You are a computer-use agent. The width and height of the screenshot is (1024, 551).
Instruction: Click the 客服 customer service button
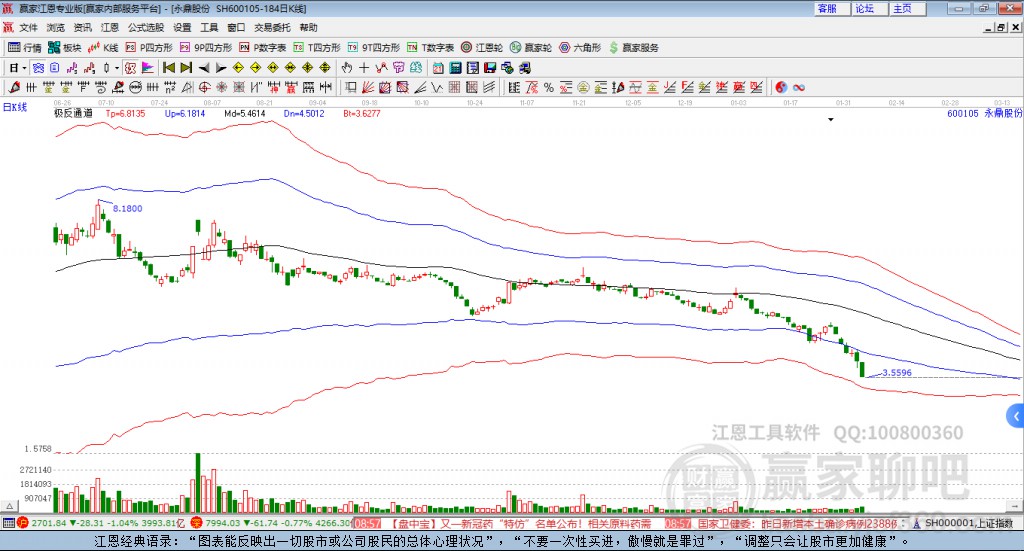832,8
